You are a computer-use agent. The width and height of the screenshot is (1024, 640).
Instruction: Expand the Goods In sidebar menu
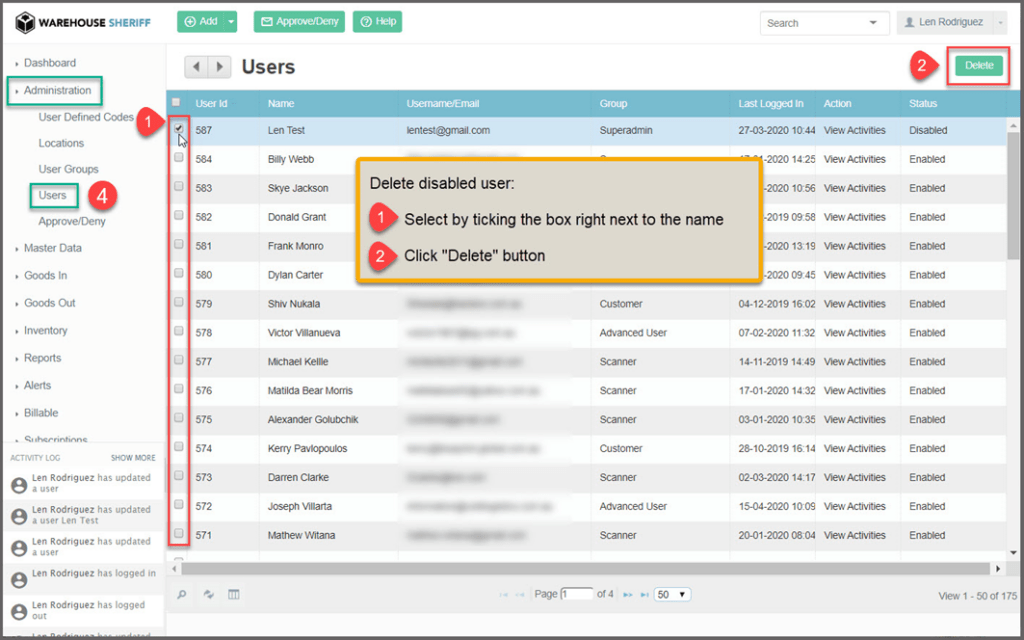45,275
